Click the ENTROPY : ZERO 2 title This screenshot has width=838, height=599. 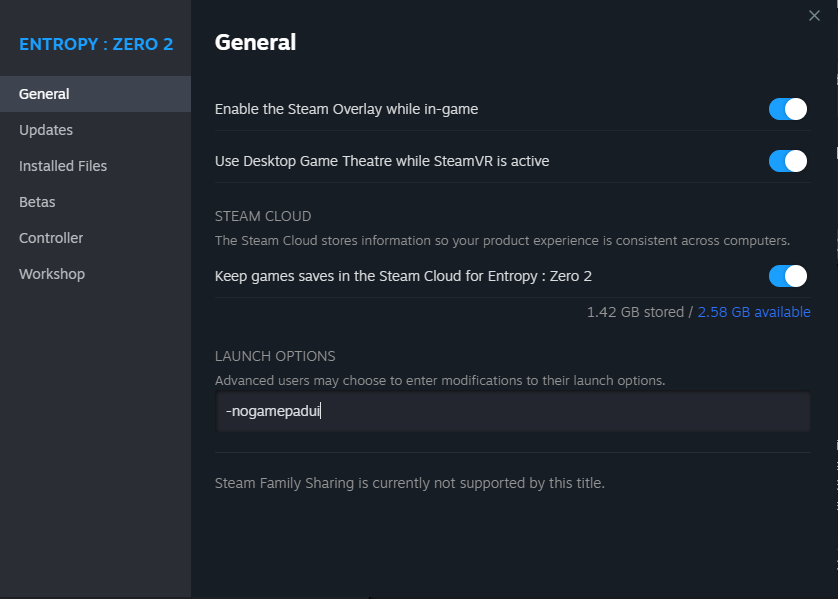[96, 44]
